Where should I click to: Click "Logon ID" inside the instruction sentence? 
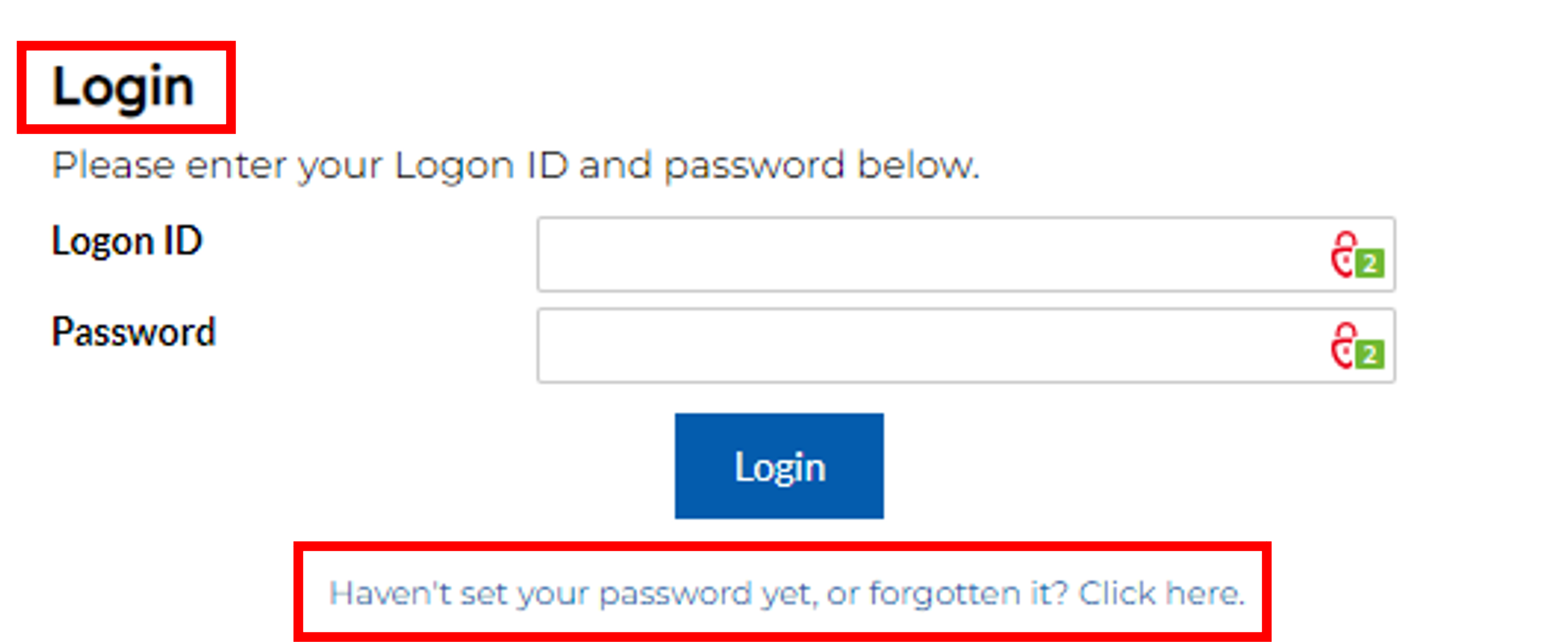tap(481, 165)
